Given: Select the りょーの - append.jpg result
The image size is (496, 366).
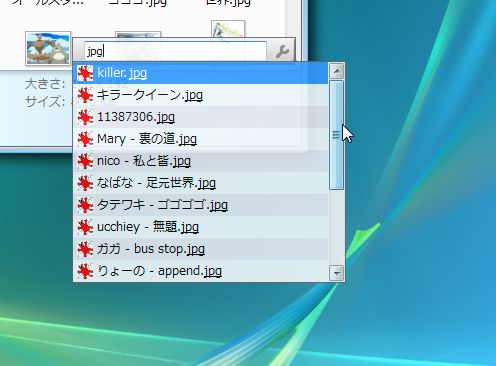Looking at the screenshot, I should pos(201,271).
